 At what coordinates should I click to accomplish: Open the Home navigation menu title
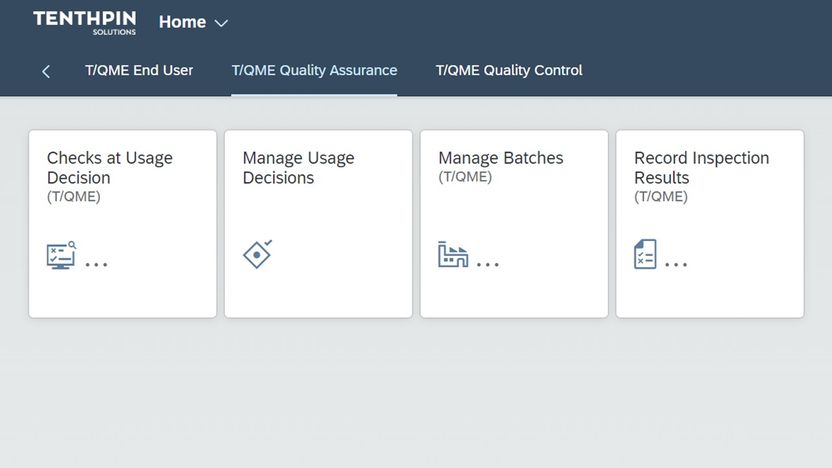point(182,22)
